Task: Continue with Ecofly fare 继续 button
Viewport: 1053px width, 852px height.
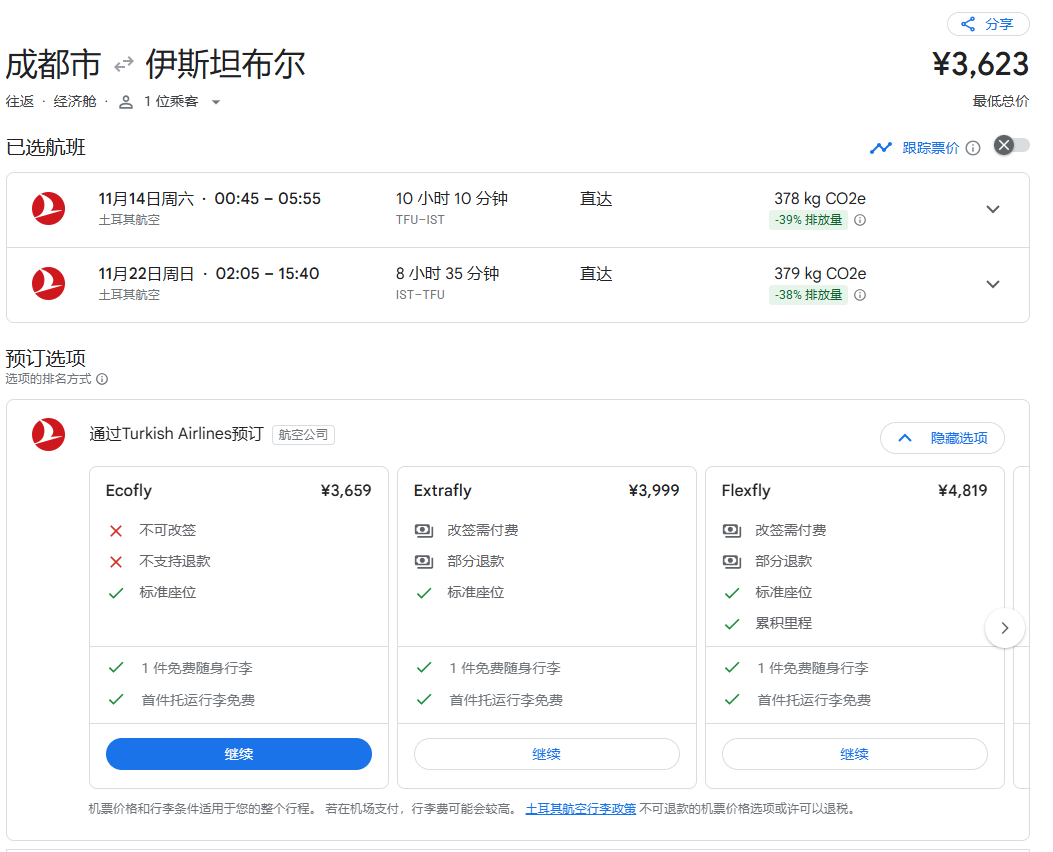Action: (x=238, y=754)
